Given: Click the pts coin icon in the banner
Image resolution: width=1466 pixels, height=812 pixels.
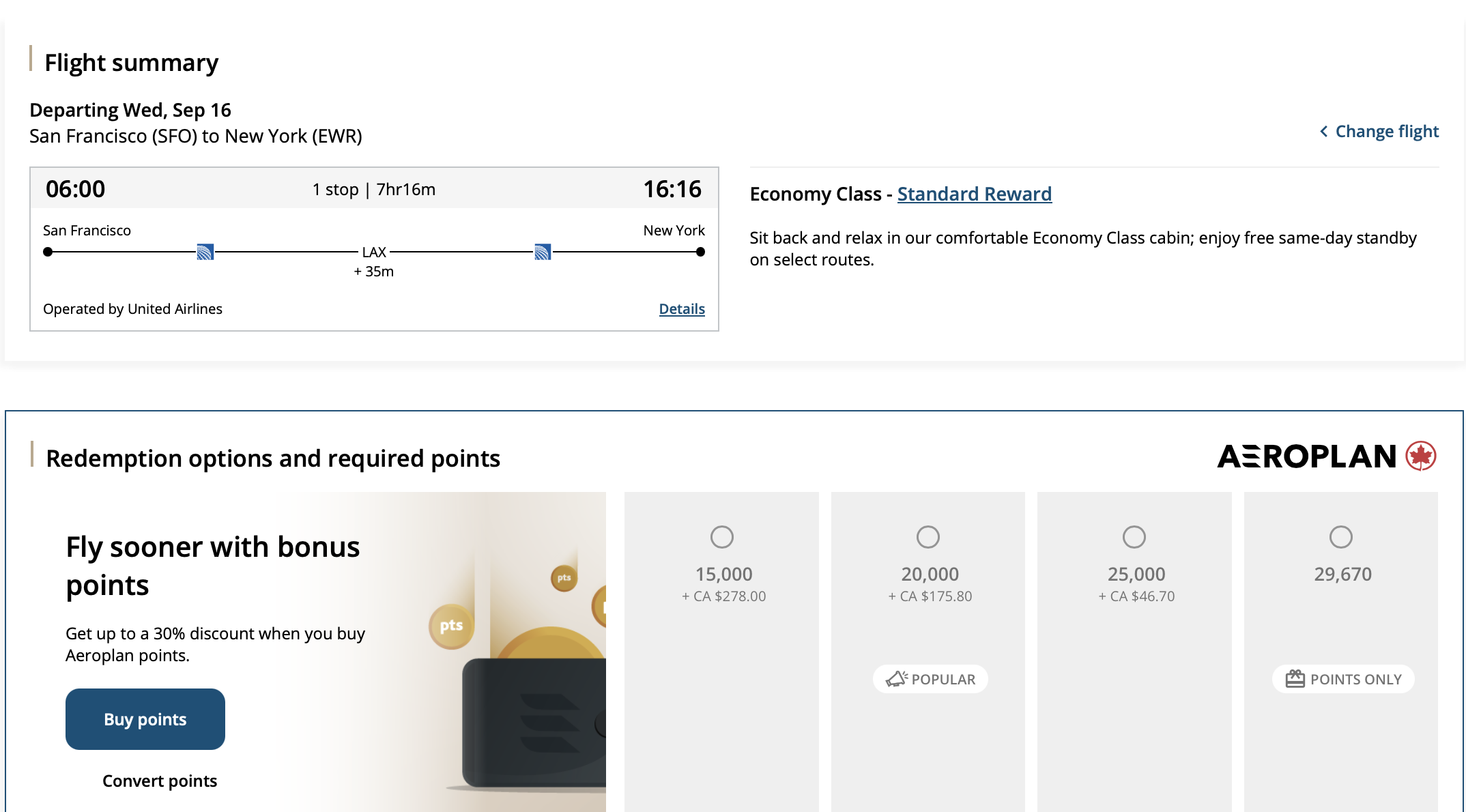Looking at the screenshot, I should [450, 624].
